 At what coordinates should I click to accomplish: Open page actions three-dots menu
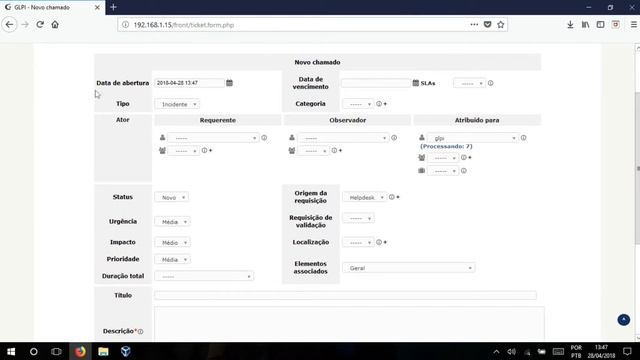474,24
